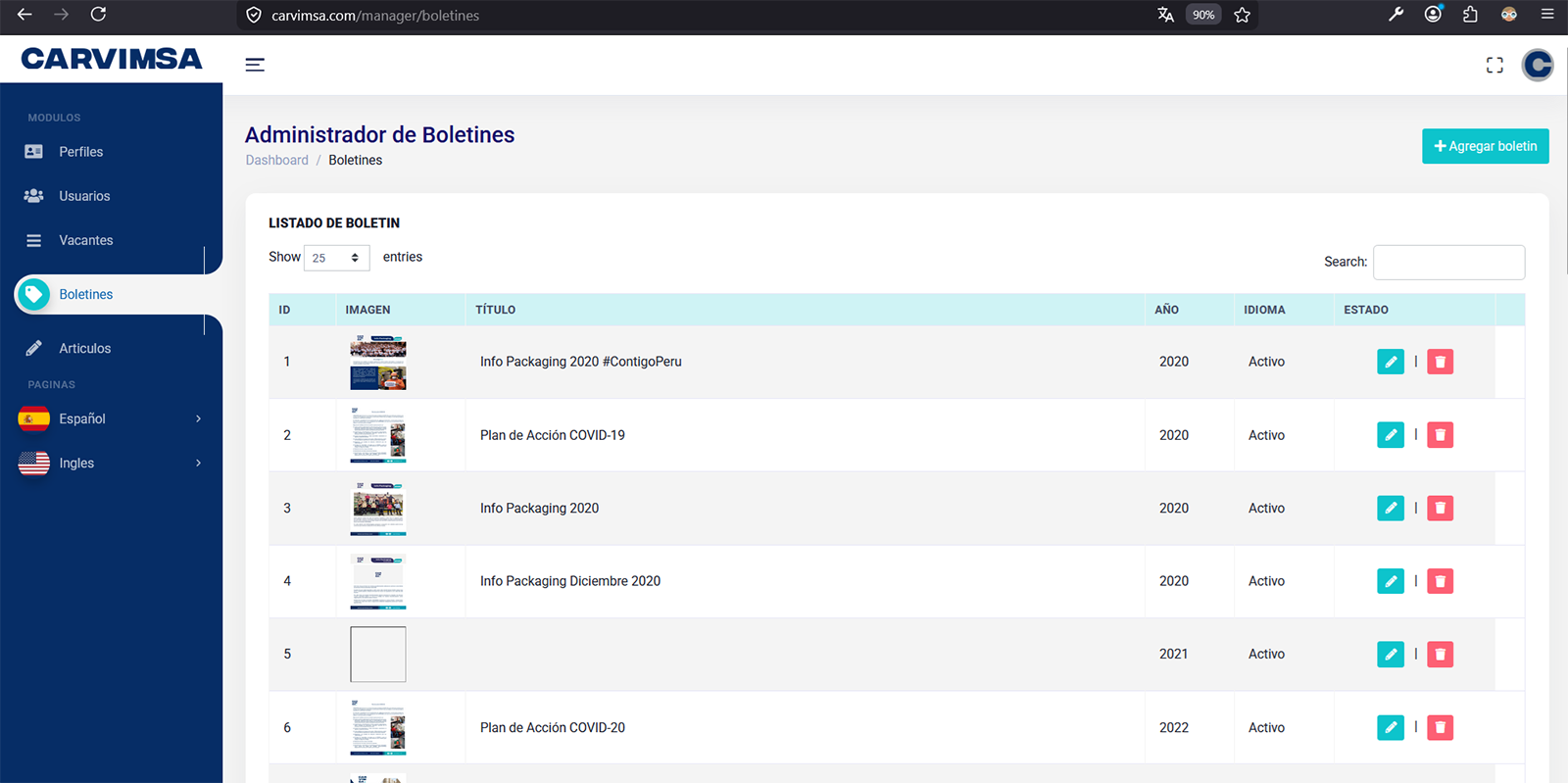
Task: Delete the Plan de Acción COVID-19 bulletin
Action: pos(1440,435)
